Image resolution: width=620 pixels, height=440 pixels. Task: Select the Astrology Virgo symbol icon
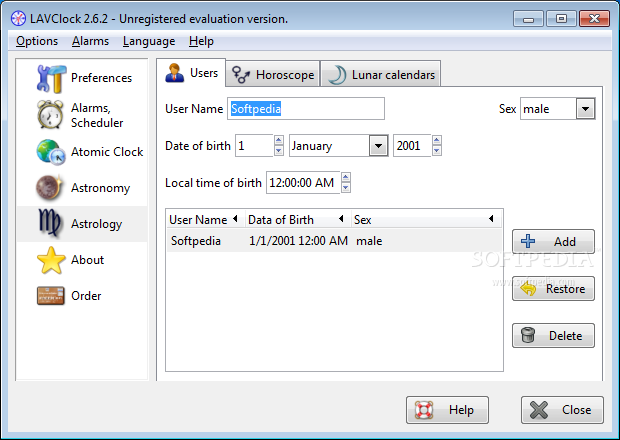coord(49,223)
